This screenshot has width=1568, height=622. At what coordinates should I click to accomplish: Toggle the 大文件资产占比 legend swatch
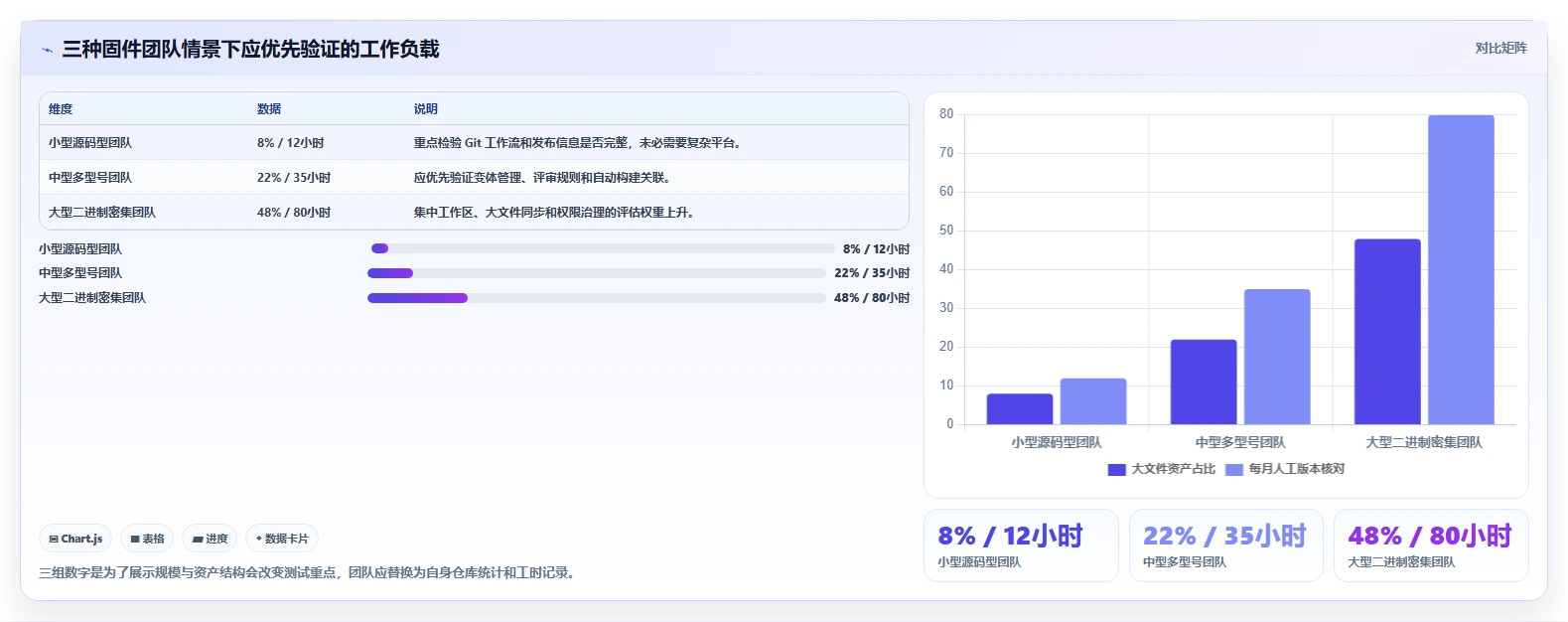(1117, 469)
